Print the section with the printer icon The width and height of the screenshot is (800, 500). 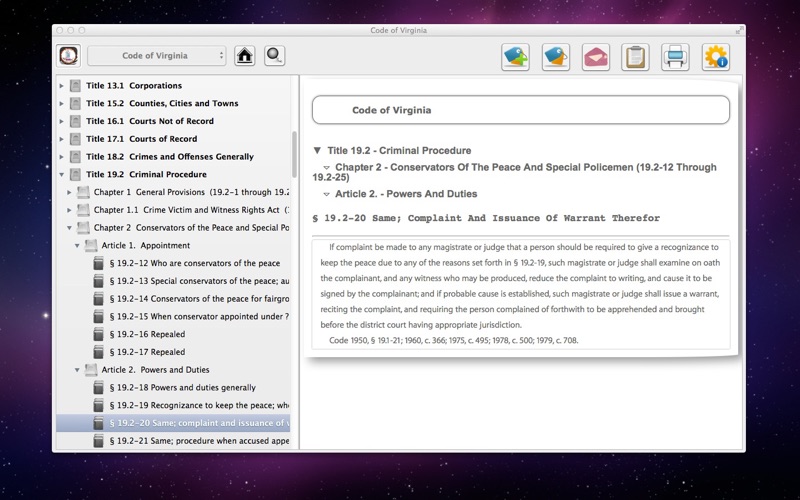[x=676, y=57]
